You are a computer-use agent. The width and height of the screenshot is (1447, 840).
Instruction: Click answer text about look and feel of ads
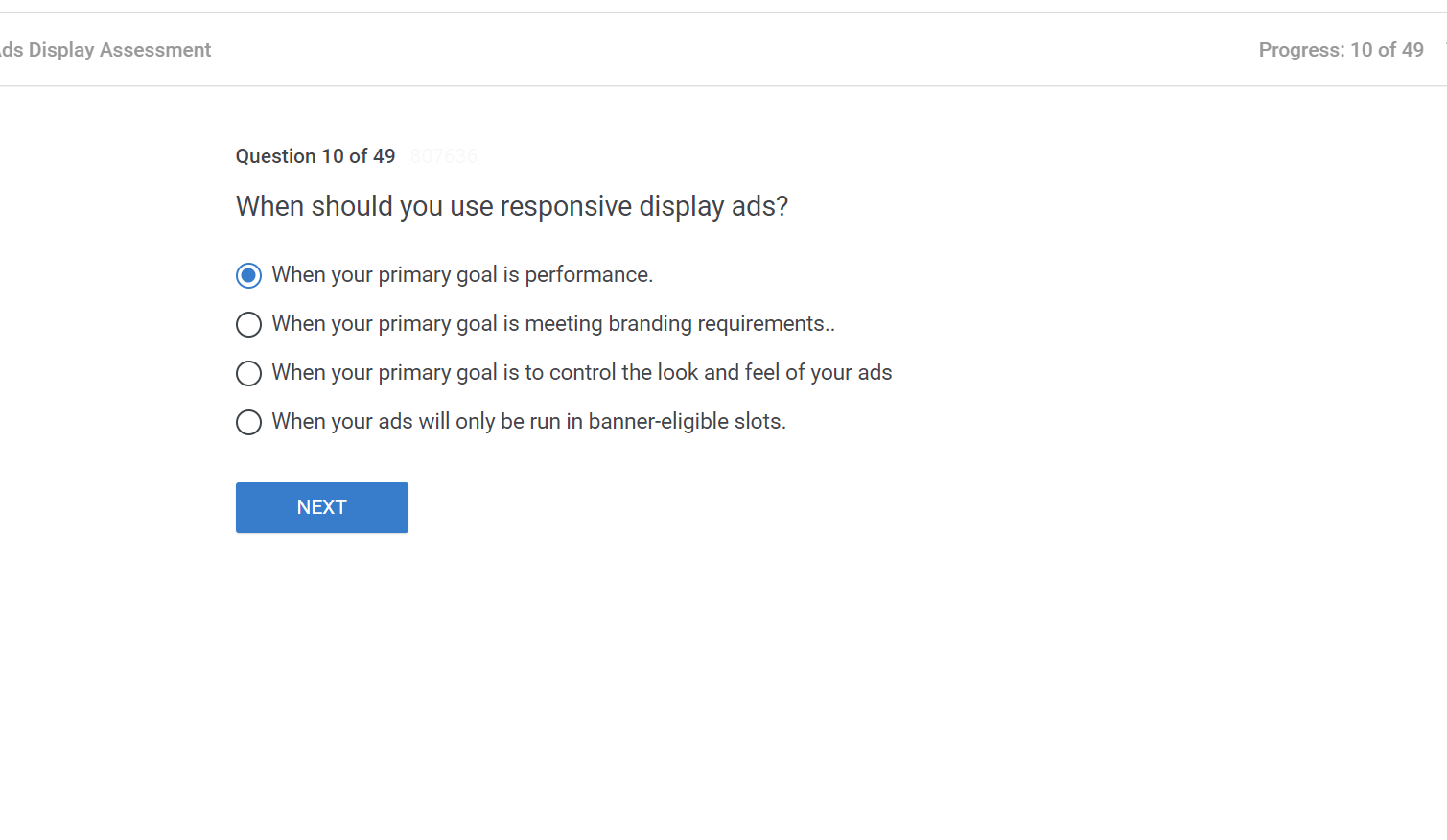[582, 373]
